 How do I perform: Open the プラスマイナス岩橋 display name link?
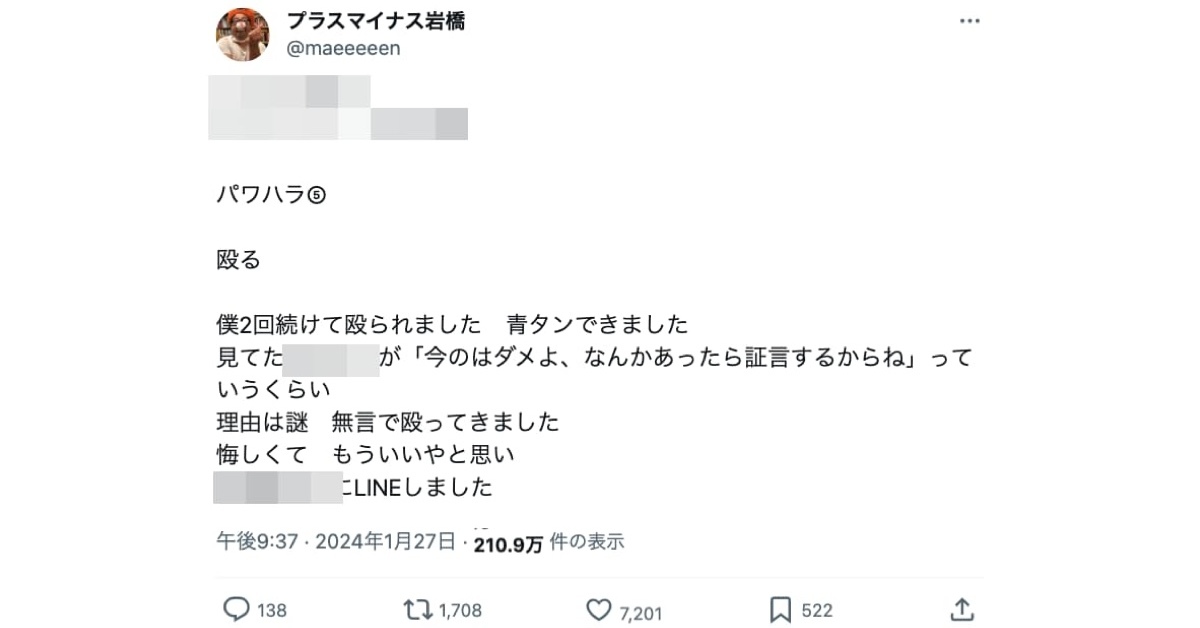(x=376, y=22)
